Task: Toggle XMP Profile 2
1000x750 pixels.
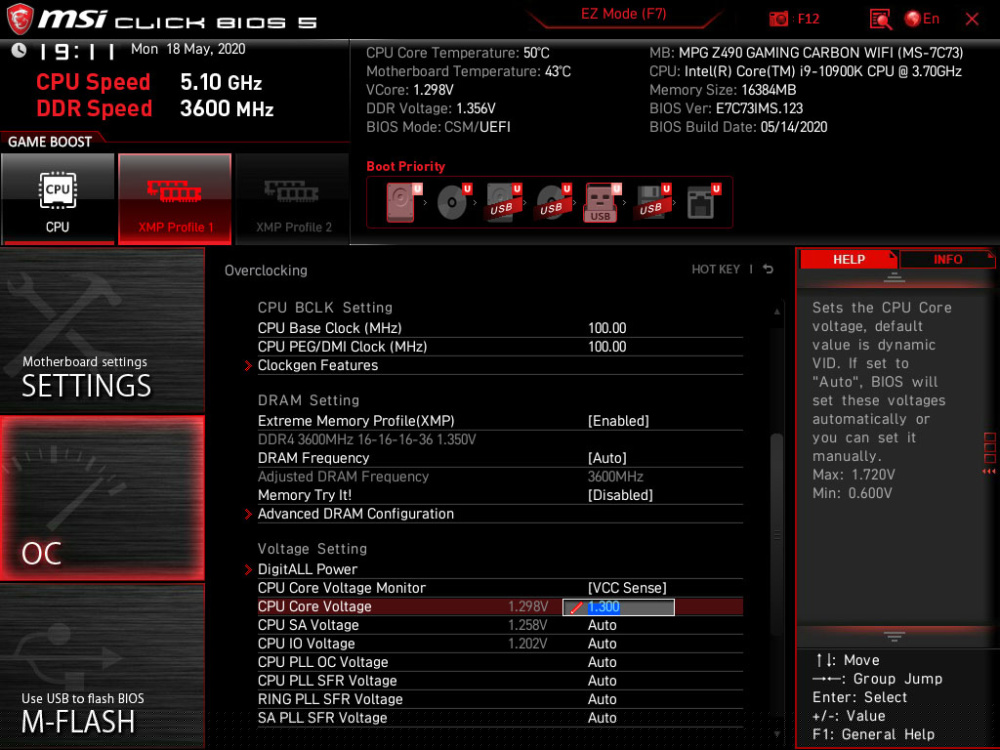Action: 293,198
